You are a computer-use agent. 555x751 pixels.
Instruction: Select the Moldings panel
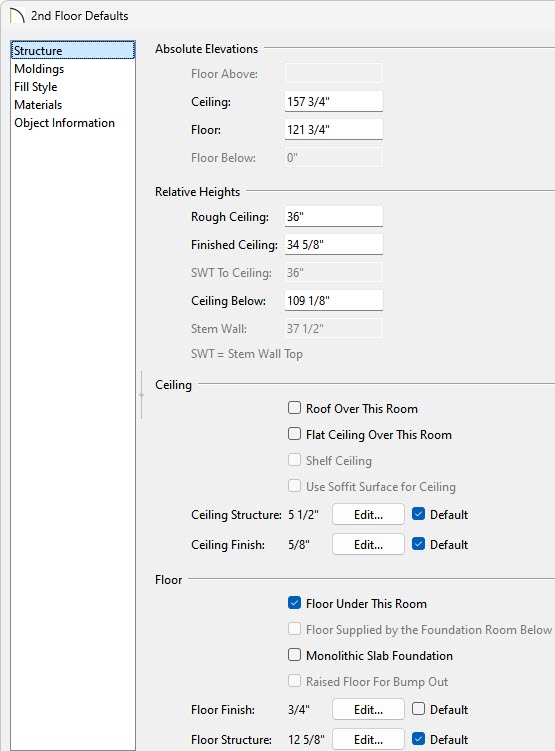click(39, 69)
